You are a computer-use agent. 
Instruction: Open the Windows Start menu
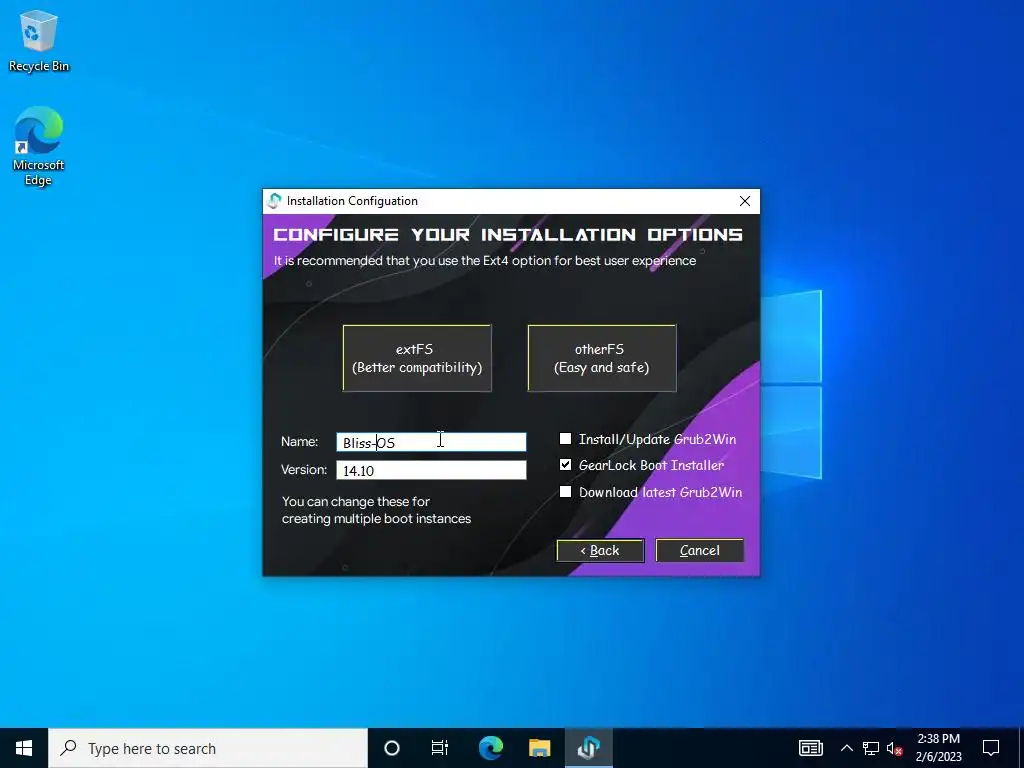pos(24,748)
